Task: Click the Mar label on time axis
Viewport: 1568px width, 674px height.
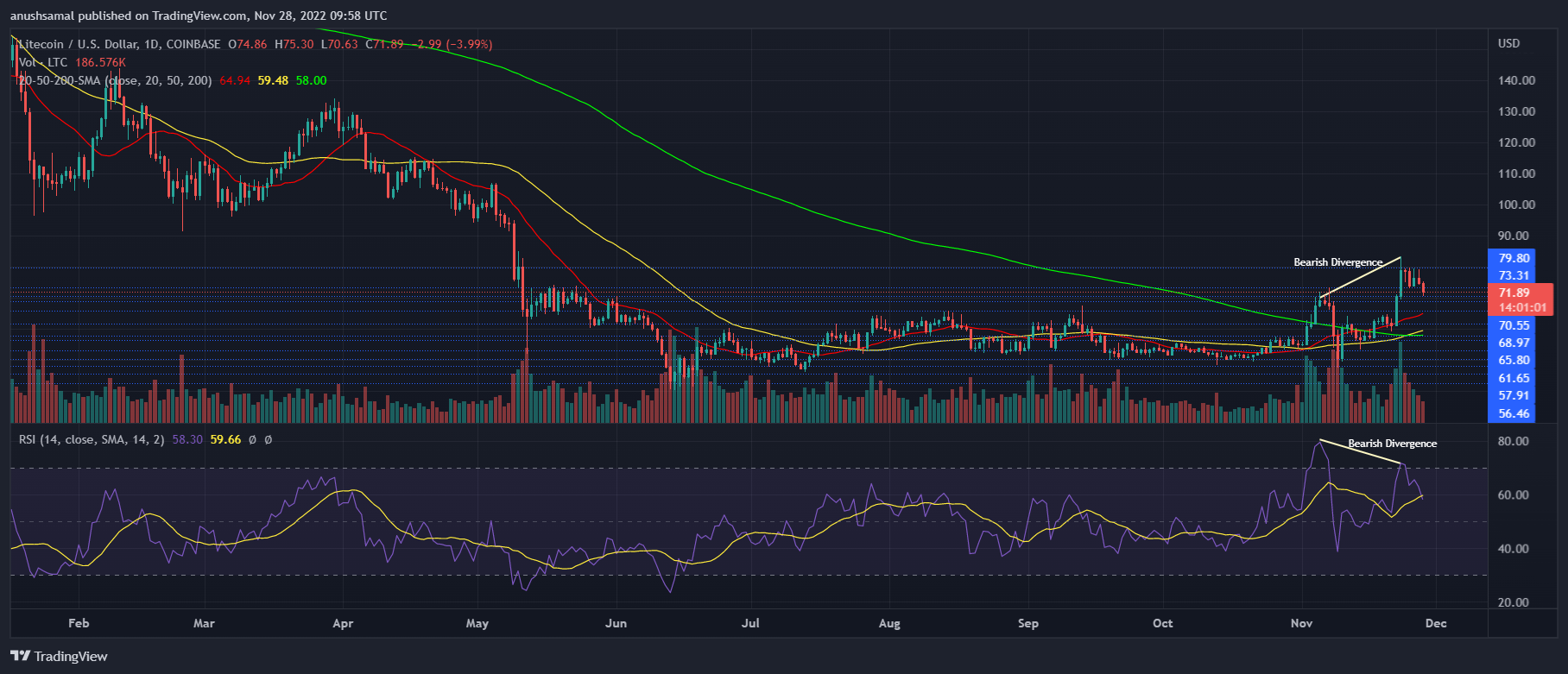Action: tap(205, 623)
